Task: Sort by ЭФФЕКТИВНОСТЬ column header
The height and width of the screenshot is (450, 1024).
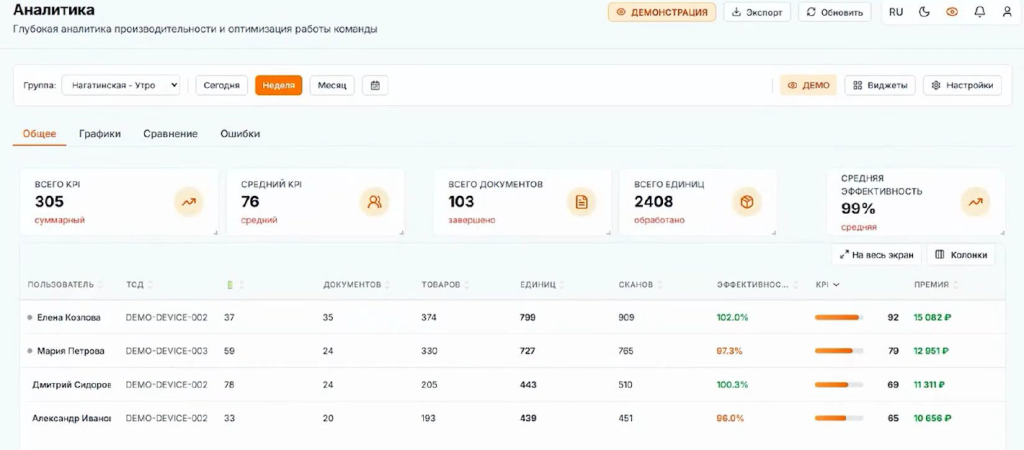Action: click(x=758, y=285)
